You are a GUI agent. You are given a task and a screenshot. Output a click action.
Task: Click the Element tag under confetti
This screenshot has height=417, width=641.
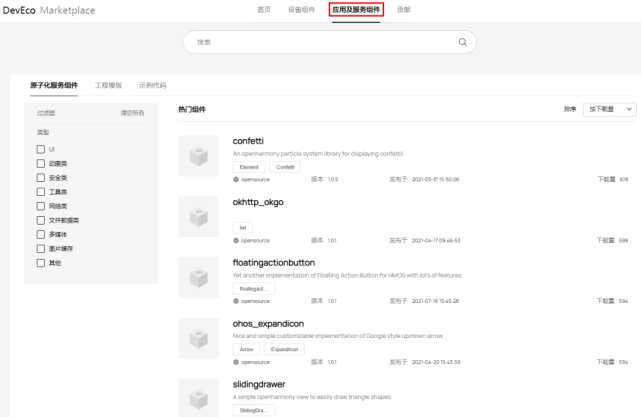[x=249, y=167]
